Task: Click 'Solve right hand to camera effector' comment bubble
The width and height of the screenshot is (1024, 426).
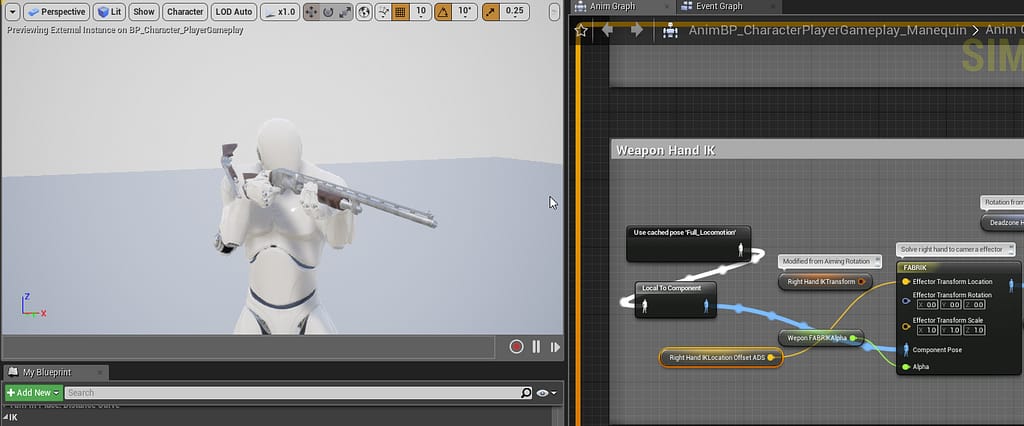Action: tap(956, 249)
